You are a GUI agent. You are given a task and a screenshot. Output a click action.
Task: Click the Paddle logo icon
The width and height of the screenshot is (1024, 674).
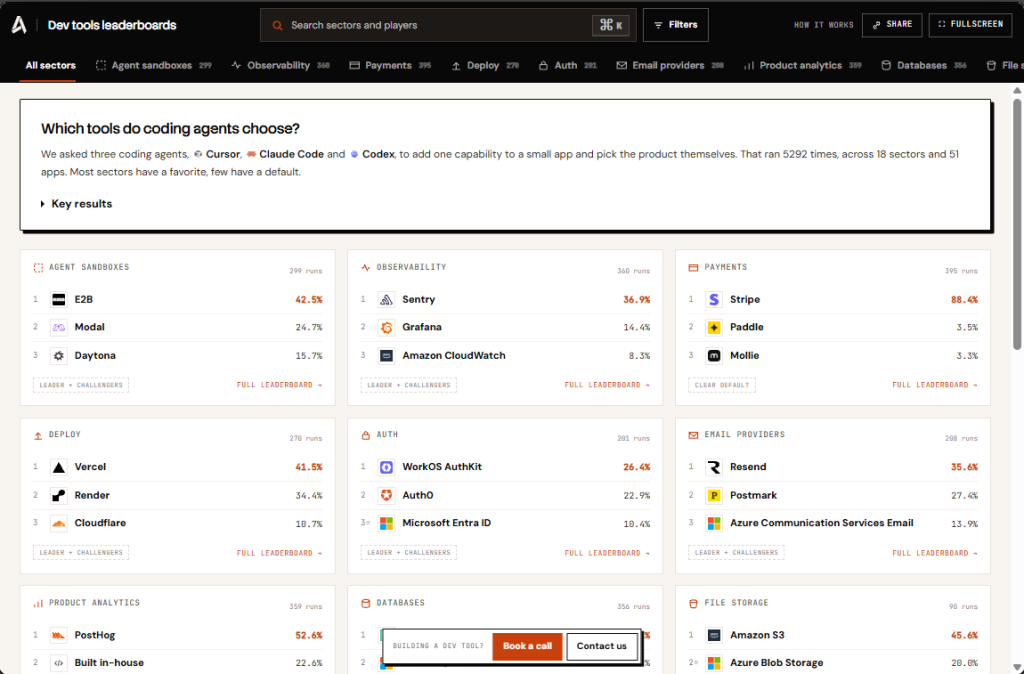click(714, 327)
